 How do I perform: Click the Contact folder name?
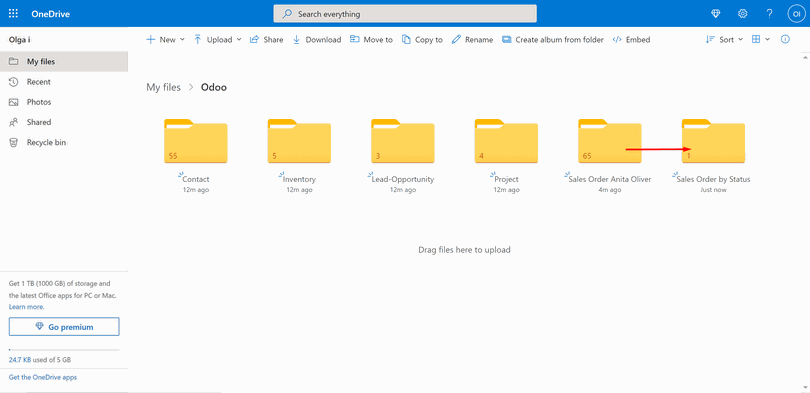(196, 180)
